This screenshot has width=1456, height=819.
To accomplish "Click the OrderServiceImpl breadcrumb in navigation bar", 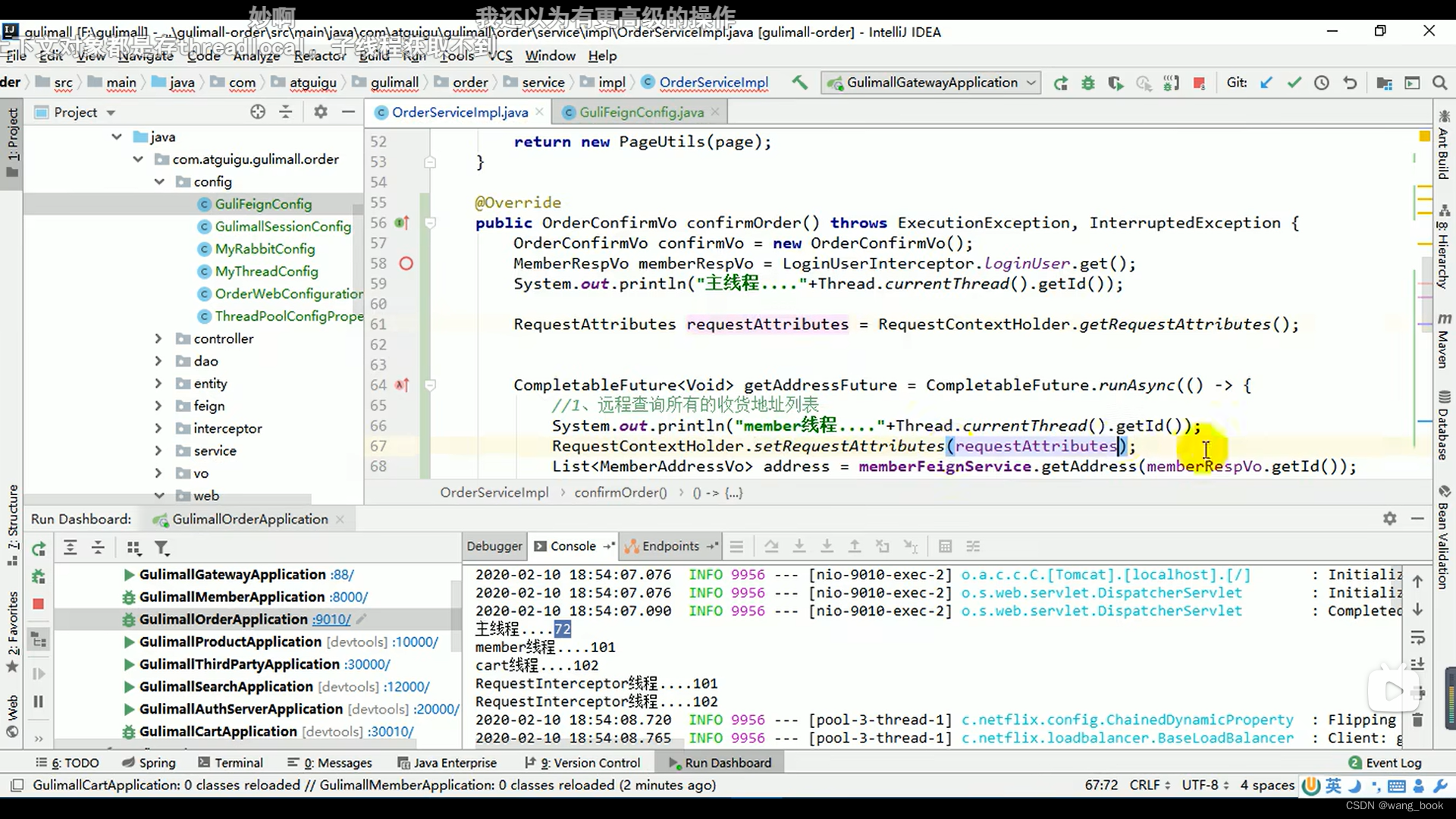I will (713, 83).
